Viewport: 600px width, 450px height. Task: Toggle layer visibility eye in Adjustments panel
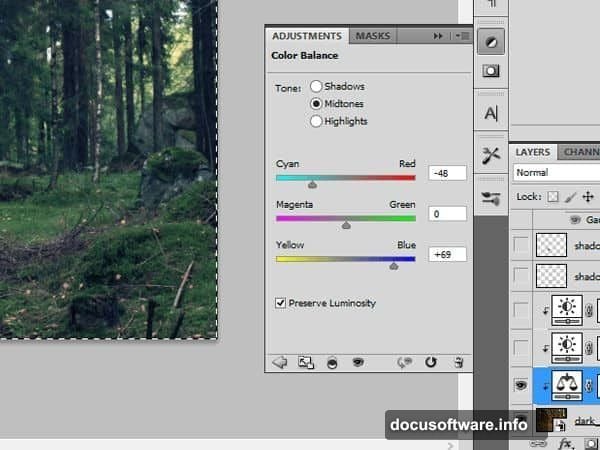tap(358, 362)
